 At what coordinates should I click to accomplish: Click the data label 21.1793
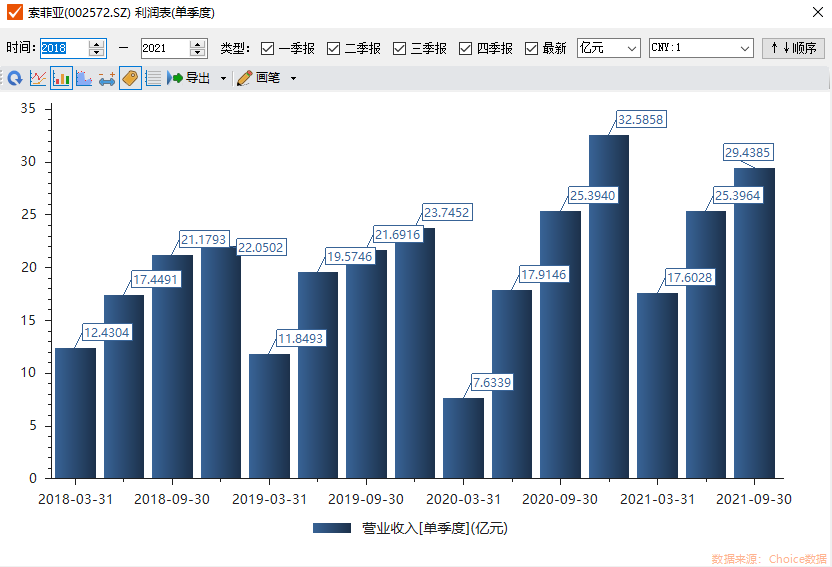[x=204, y=240]
